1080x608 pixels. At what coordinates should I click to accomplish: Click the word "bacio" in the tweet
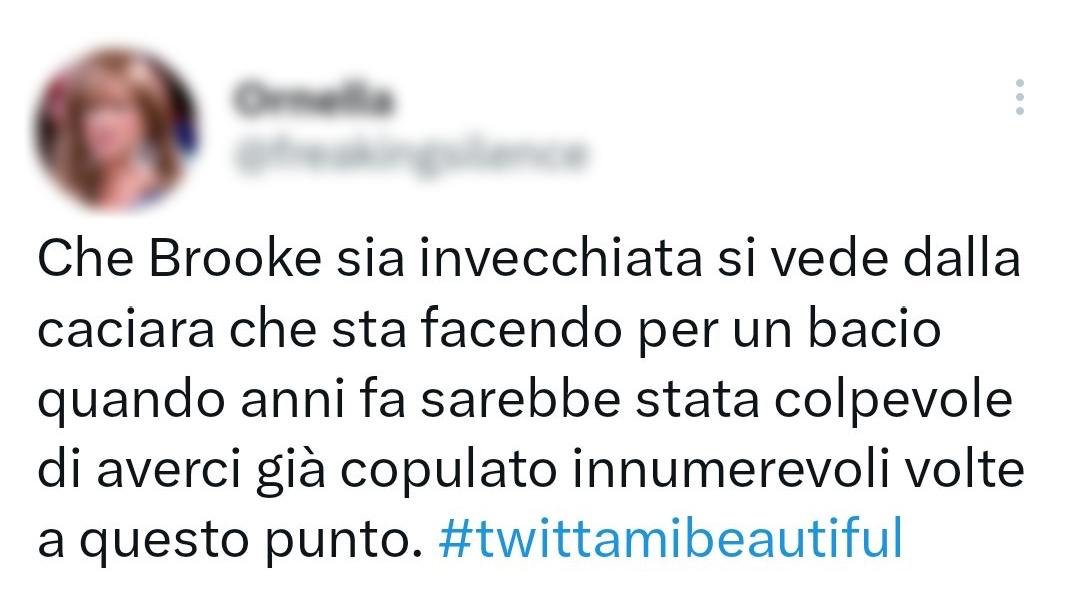[874, 330]
